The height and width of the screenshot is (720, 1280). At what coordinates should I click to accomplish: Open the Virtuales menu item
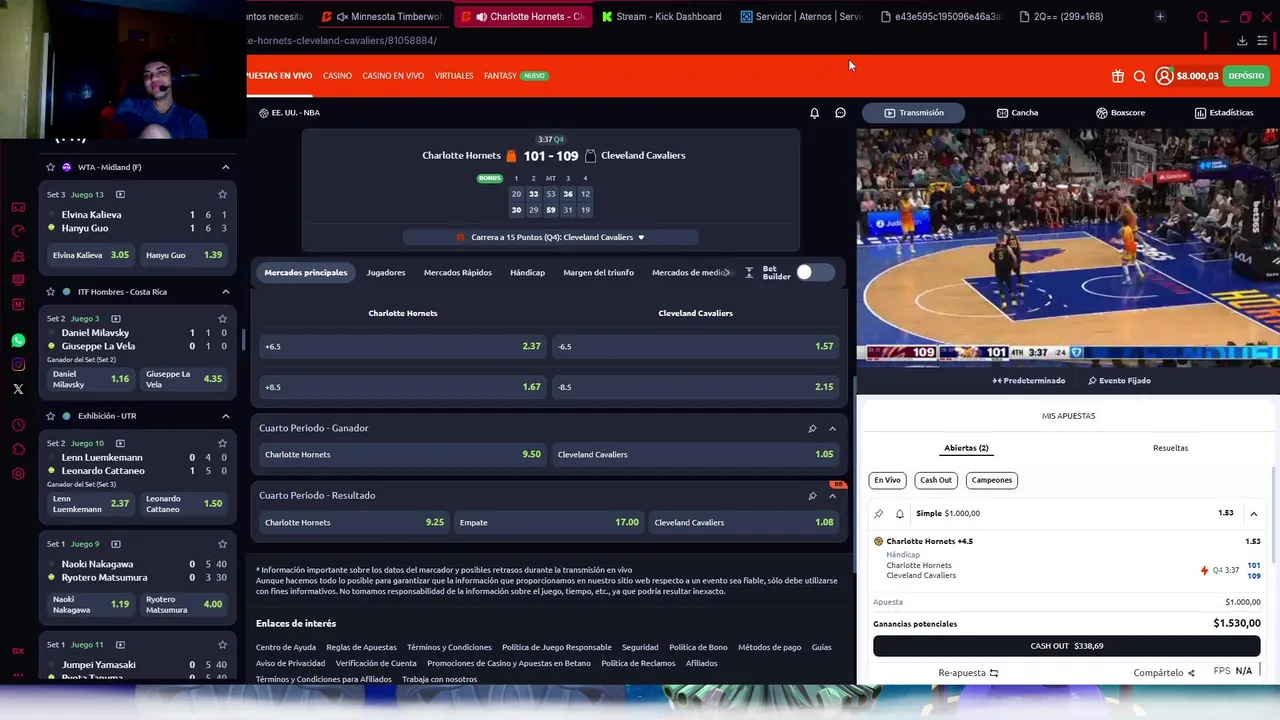click(454, 76)
